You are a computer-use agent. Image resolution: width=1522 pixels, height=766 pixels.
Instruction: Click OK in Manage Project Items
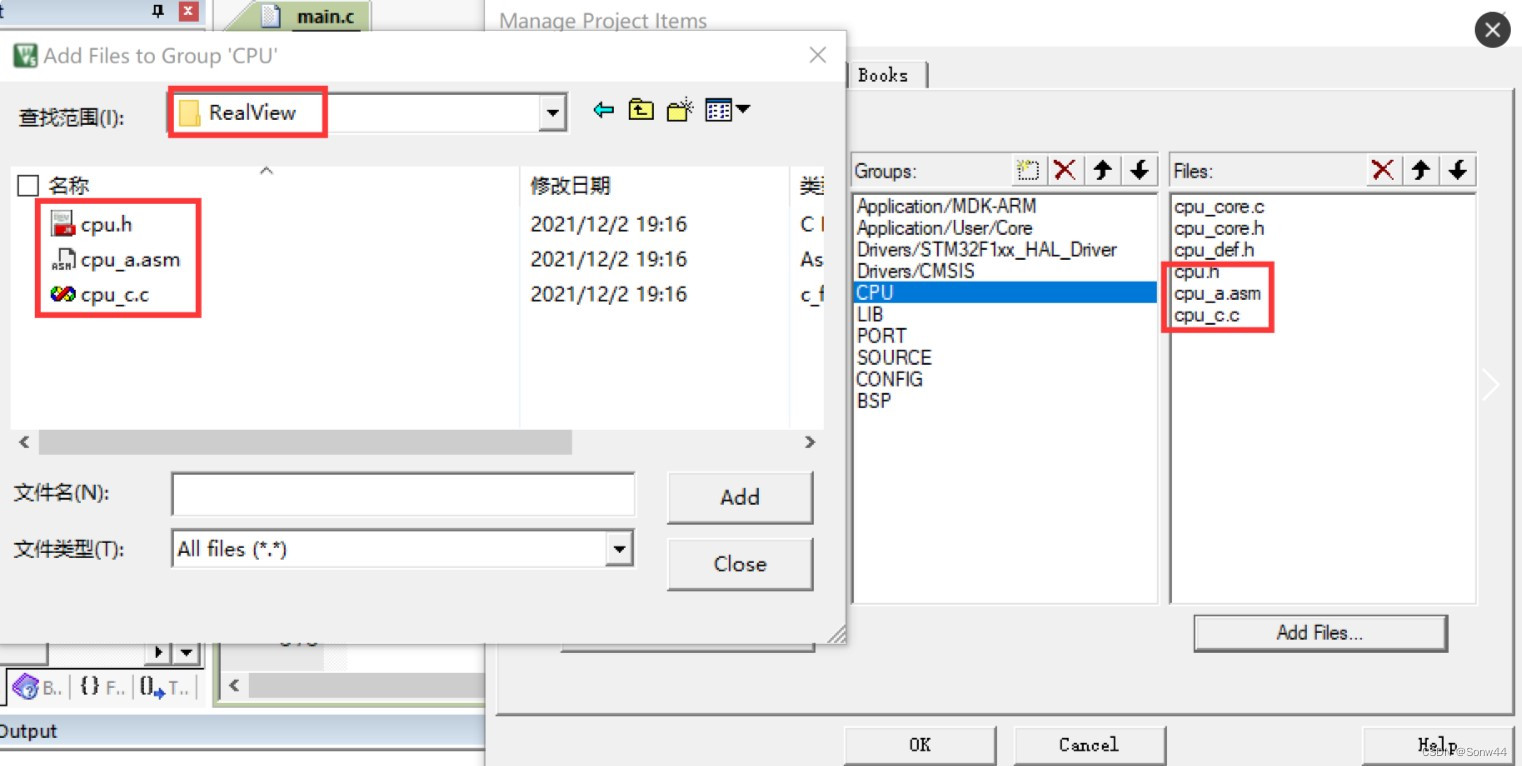(x=920, y=745)
